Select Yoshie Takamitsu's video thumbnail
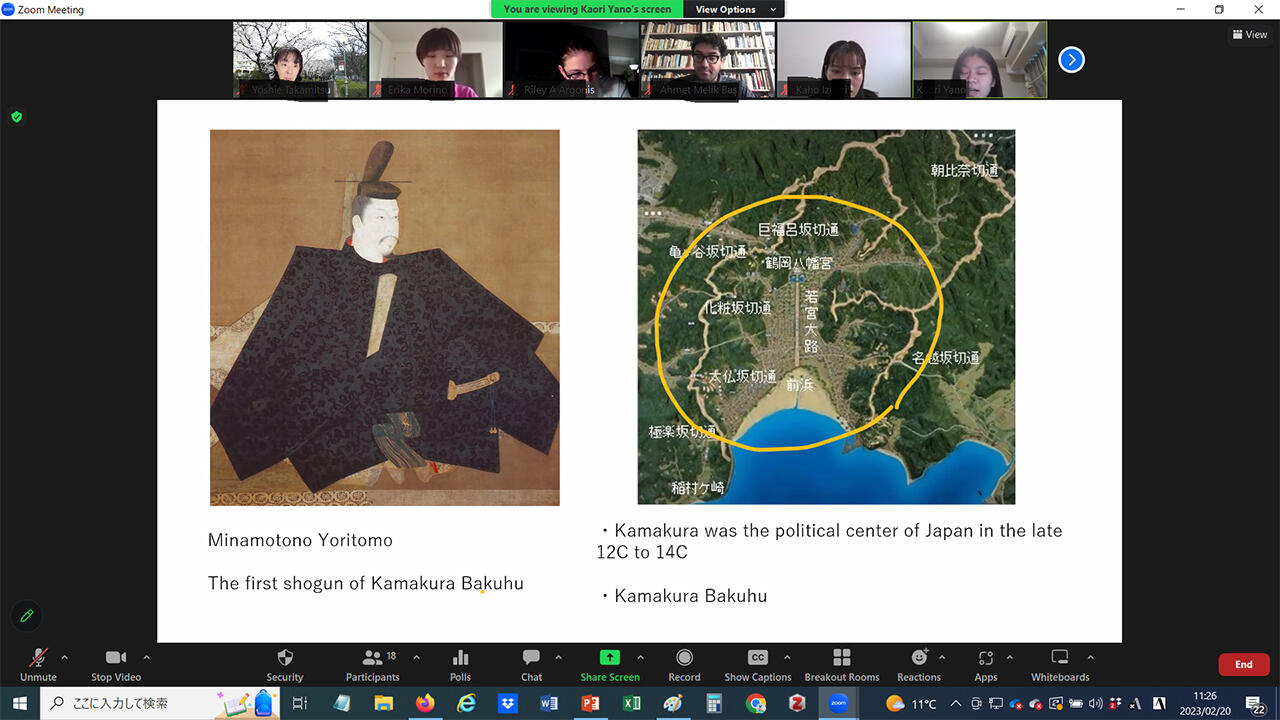 click(300, 59)
